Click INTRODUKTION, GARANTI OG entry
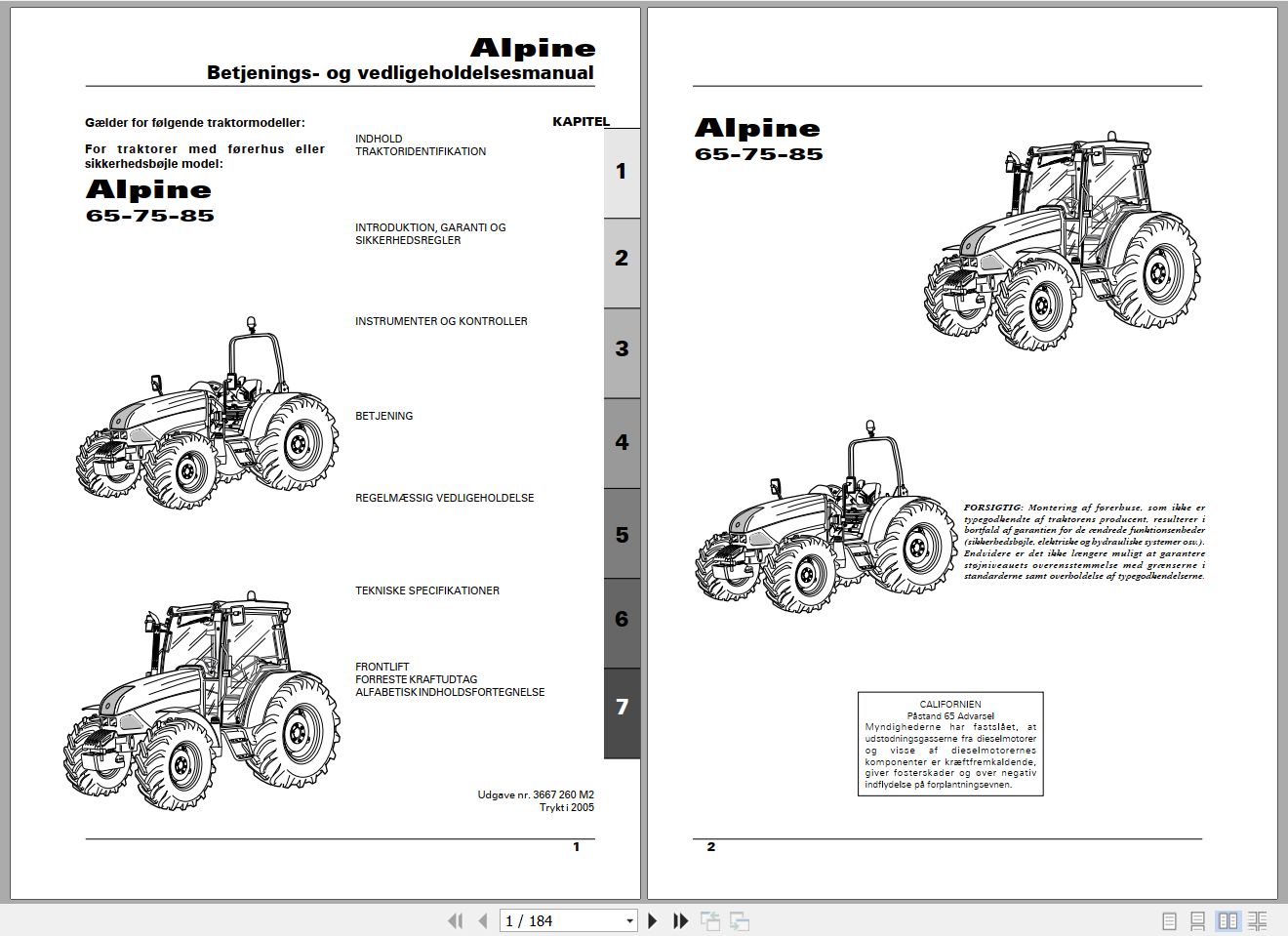 pyautogui.click(x=430, y=227)
